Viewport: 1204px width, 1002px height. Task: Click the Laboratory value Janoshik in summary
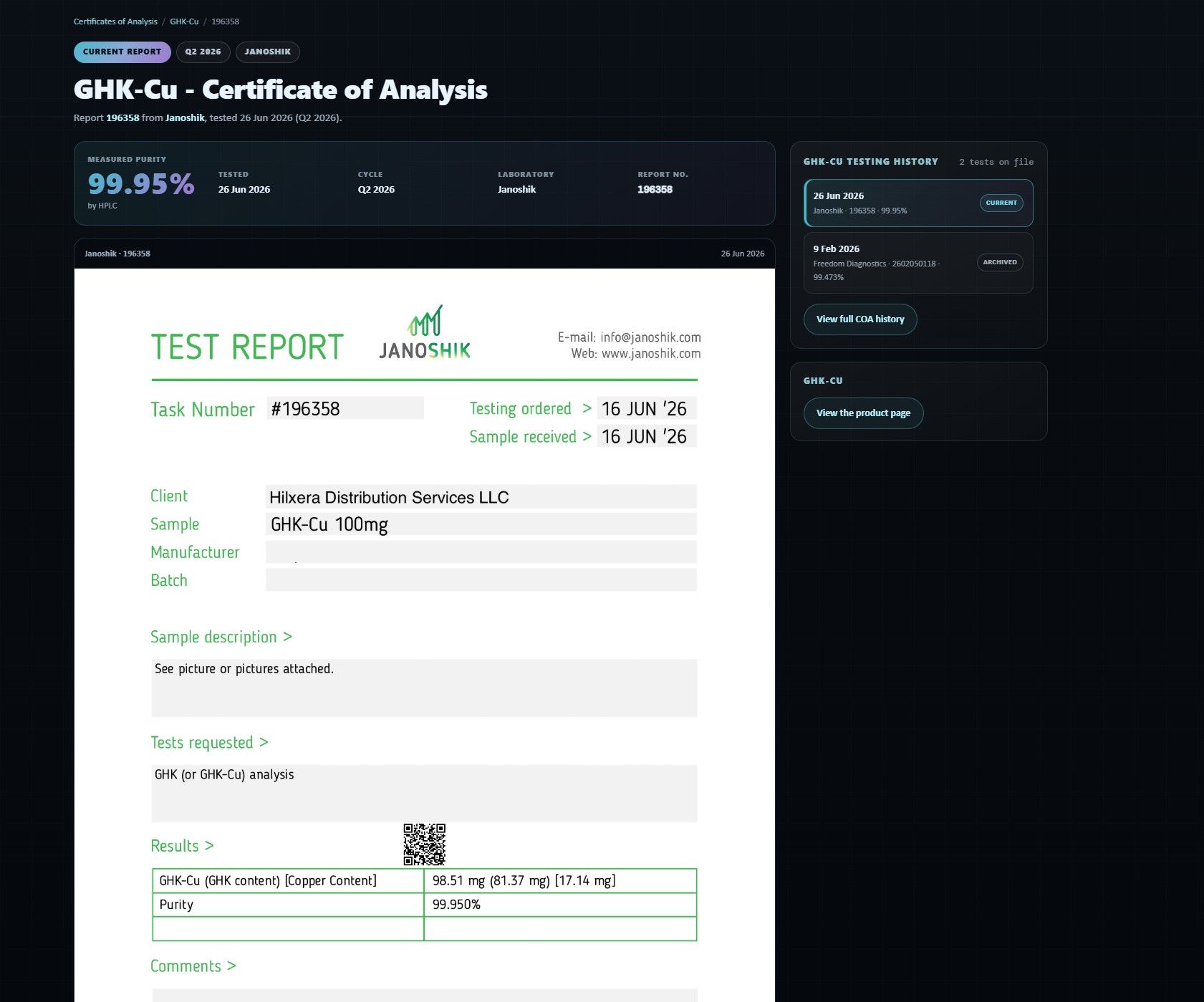click(516, 189)
